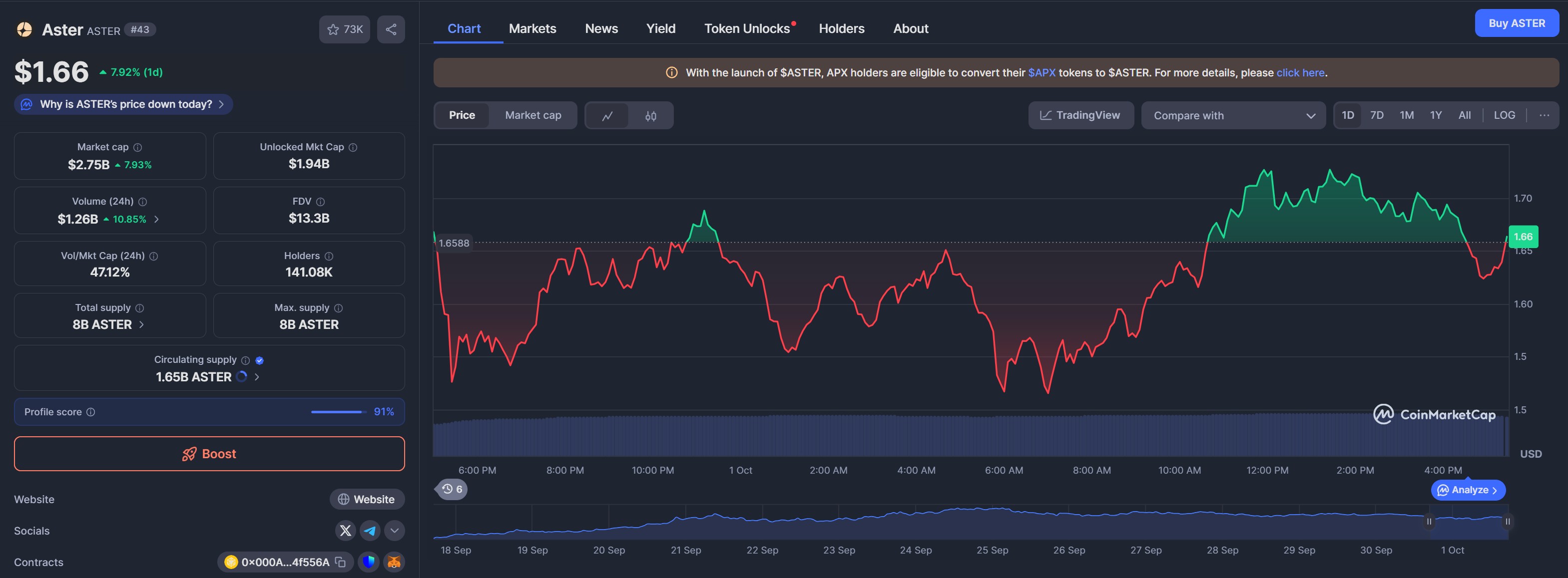Click the share icon button
The width and height of the screenshot is (1568, 578).
[391, 29]
